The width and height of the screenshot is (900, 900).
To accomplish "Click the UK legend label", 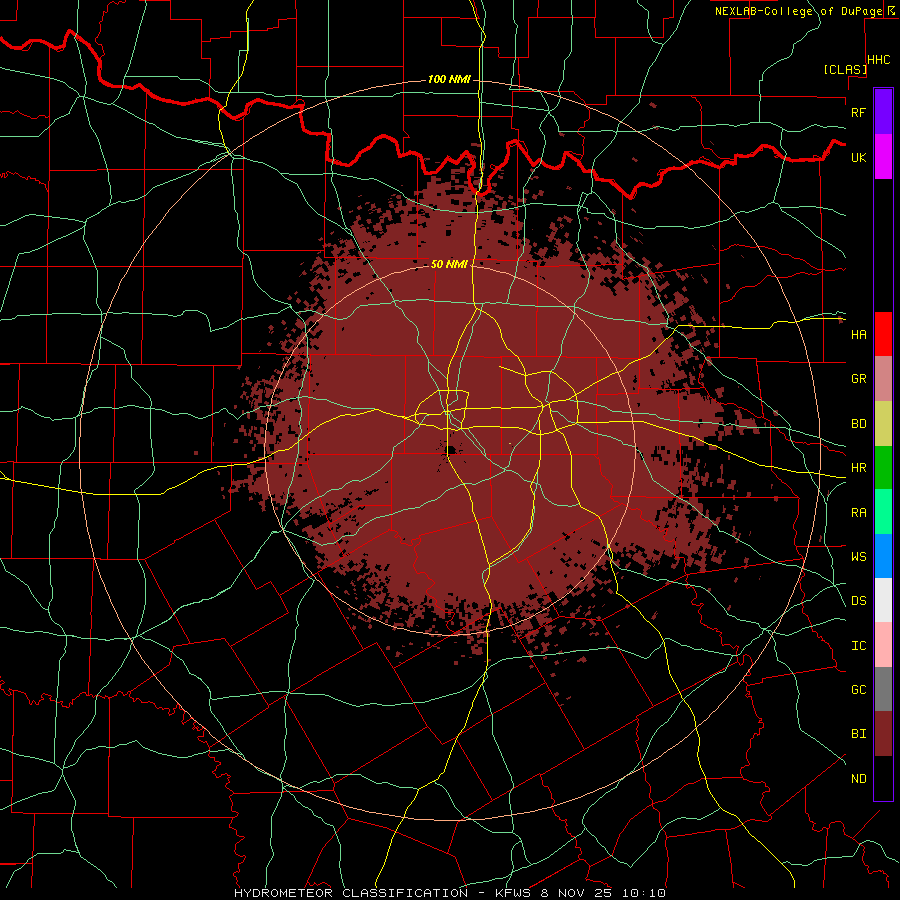I will click(858, 157).
